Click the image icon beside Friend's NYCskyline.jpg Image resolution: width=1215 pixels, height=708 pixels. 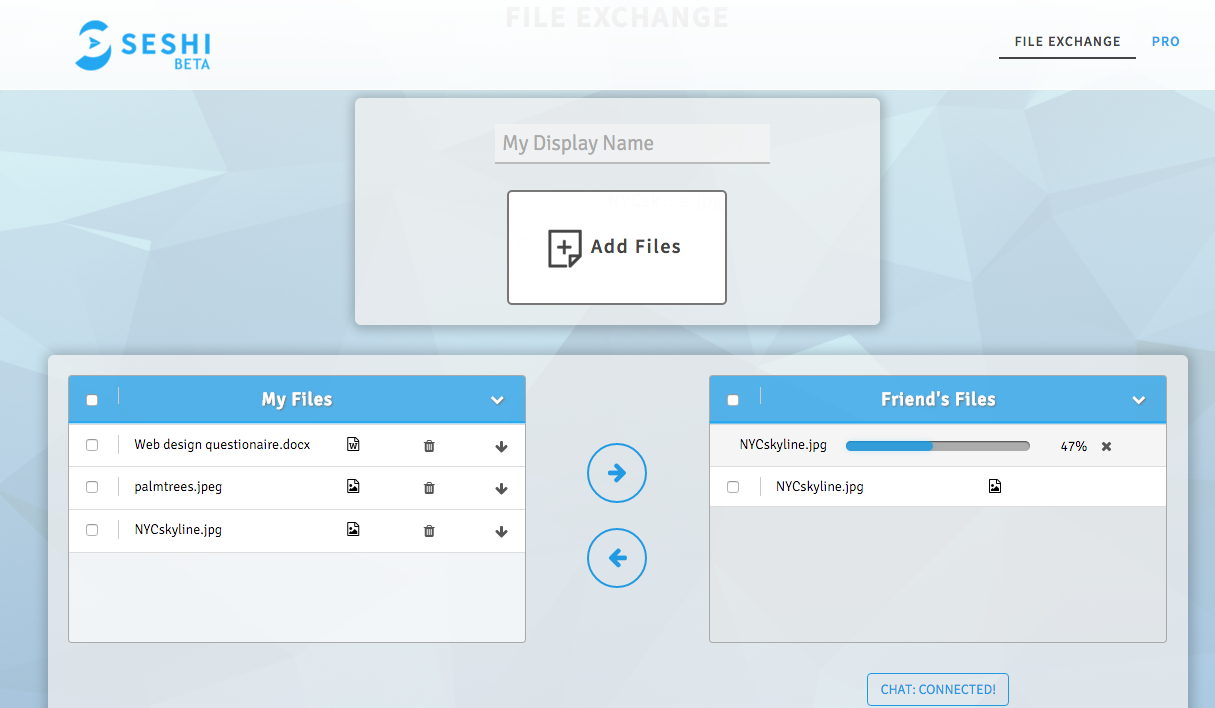[994, 486]
